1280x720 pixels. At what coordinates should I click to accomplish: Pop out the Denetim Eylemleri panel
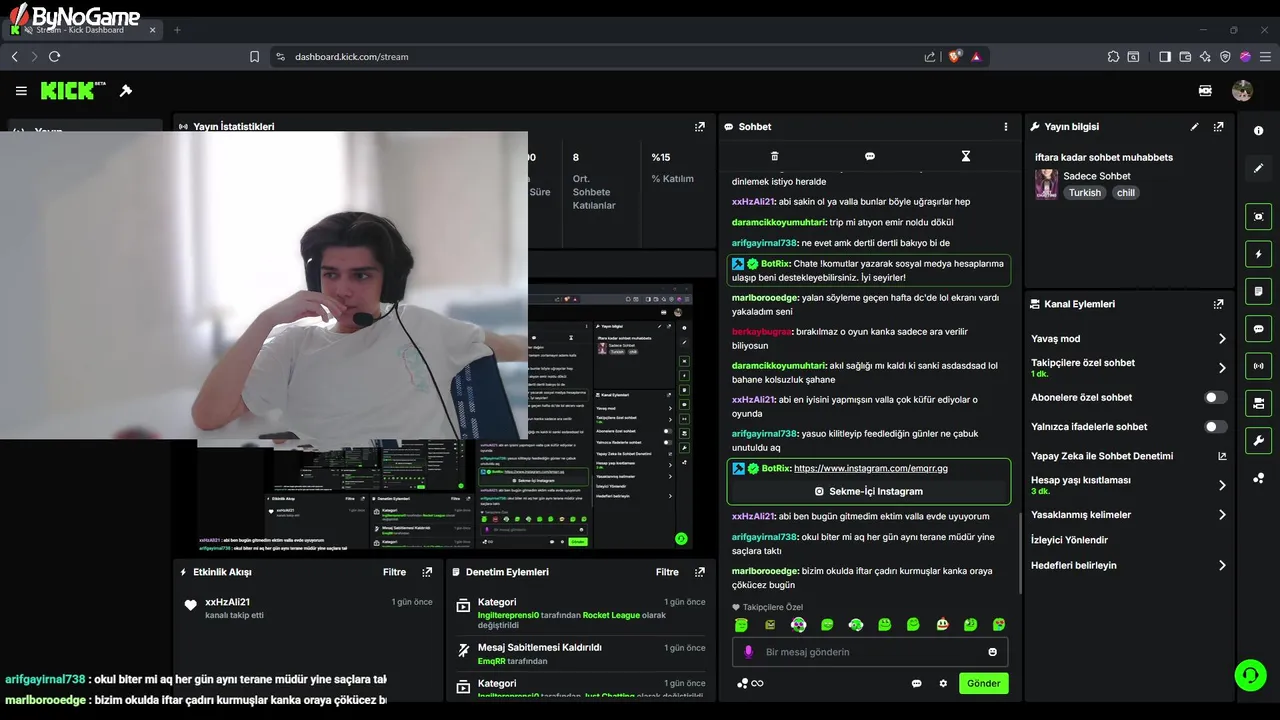point(699,572)
